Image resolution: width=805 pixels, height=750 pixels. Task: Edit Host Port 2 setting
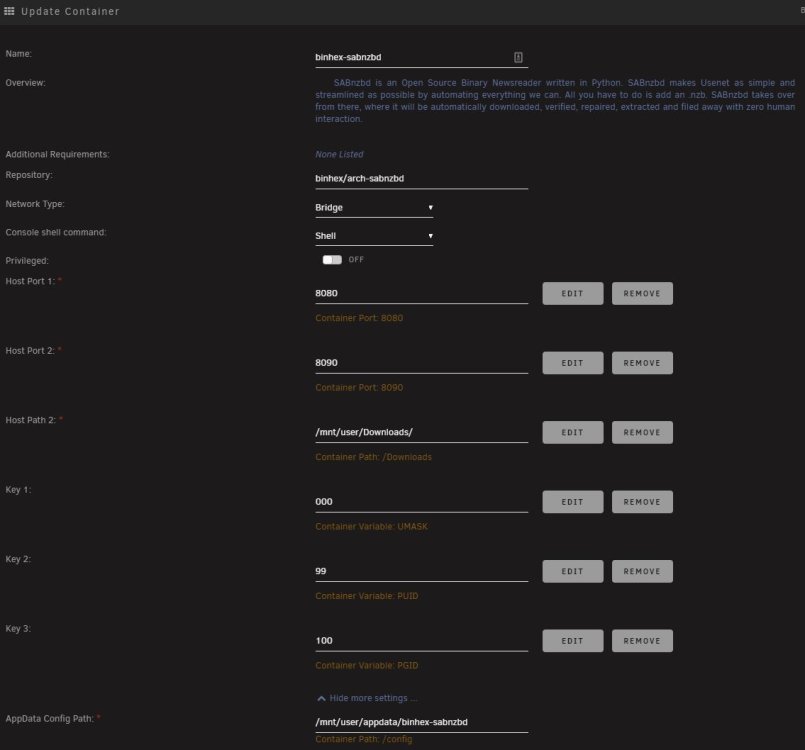click(572, 363)
